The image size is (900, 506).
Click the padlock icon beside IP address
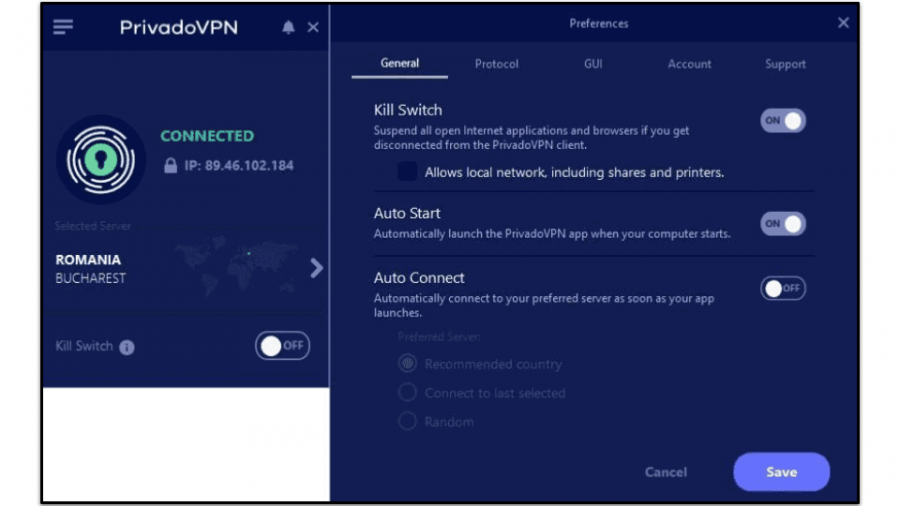tap(170, 166)
